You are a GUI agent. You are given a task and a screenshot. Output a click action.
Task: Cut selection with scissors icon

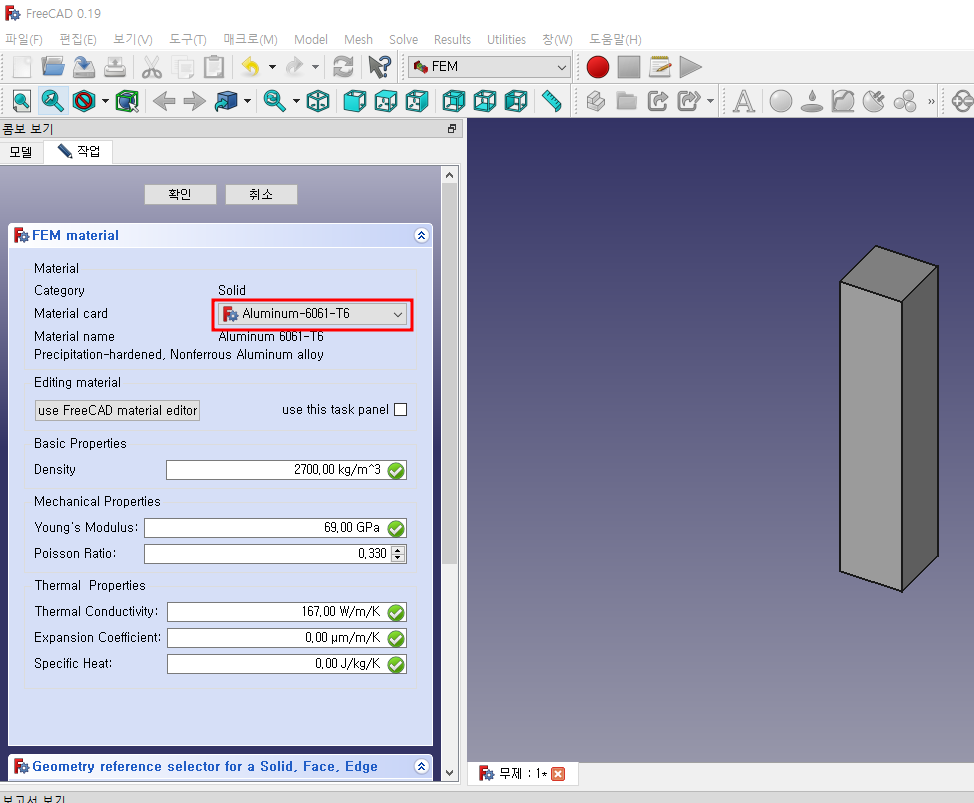tap(152, 67)
